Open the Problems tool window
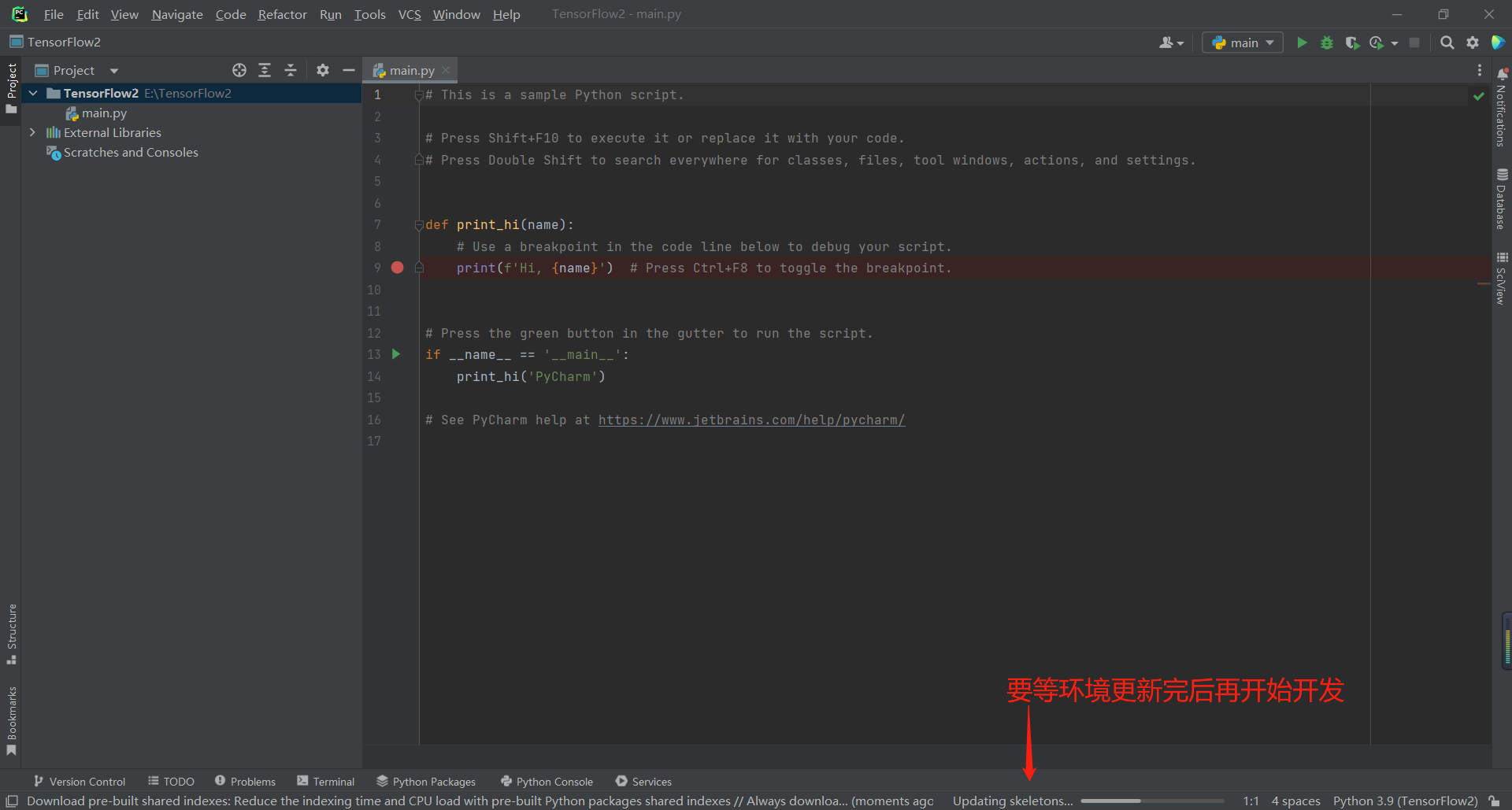The image size is (1512, 810). click(x=245, y=781)
